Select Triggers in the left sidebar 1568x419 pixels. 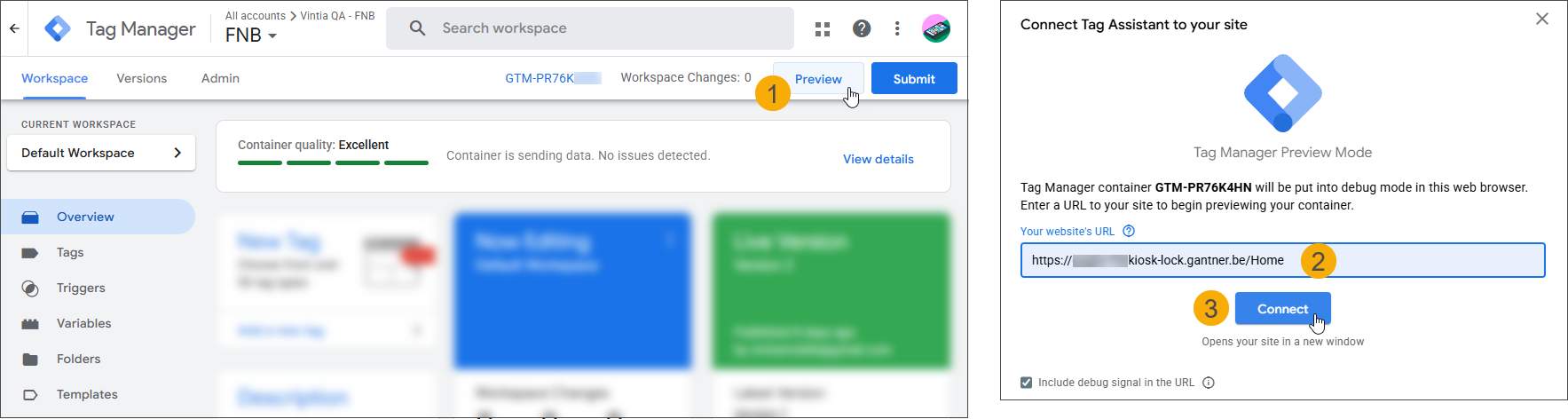coord(81,288)
